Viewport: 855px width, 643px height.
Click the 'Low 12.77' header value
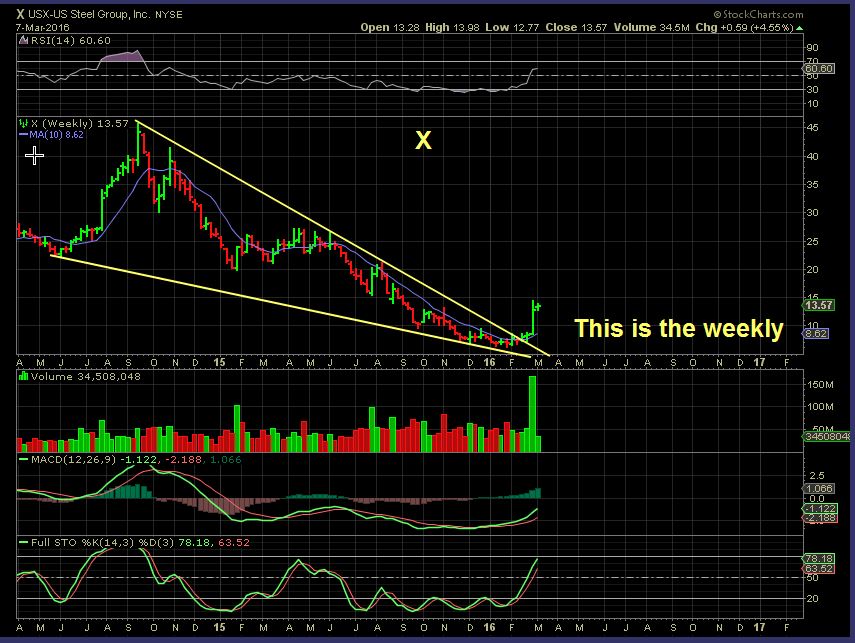512,27
